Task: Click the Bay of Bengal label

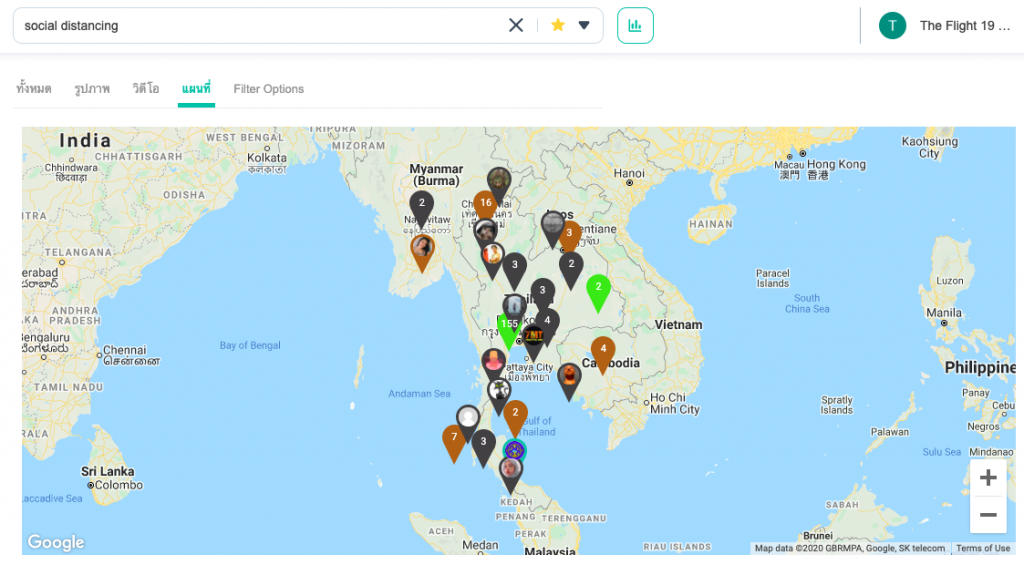Action: click(250, 346)
